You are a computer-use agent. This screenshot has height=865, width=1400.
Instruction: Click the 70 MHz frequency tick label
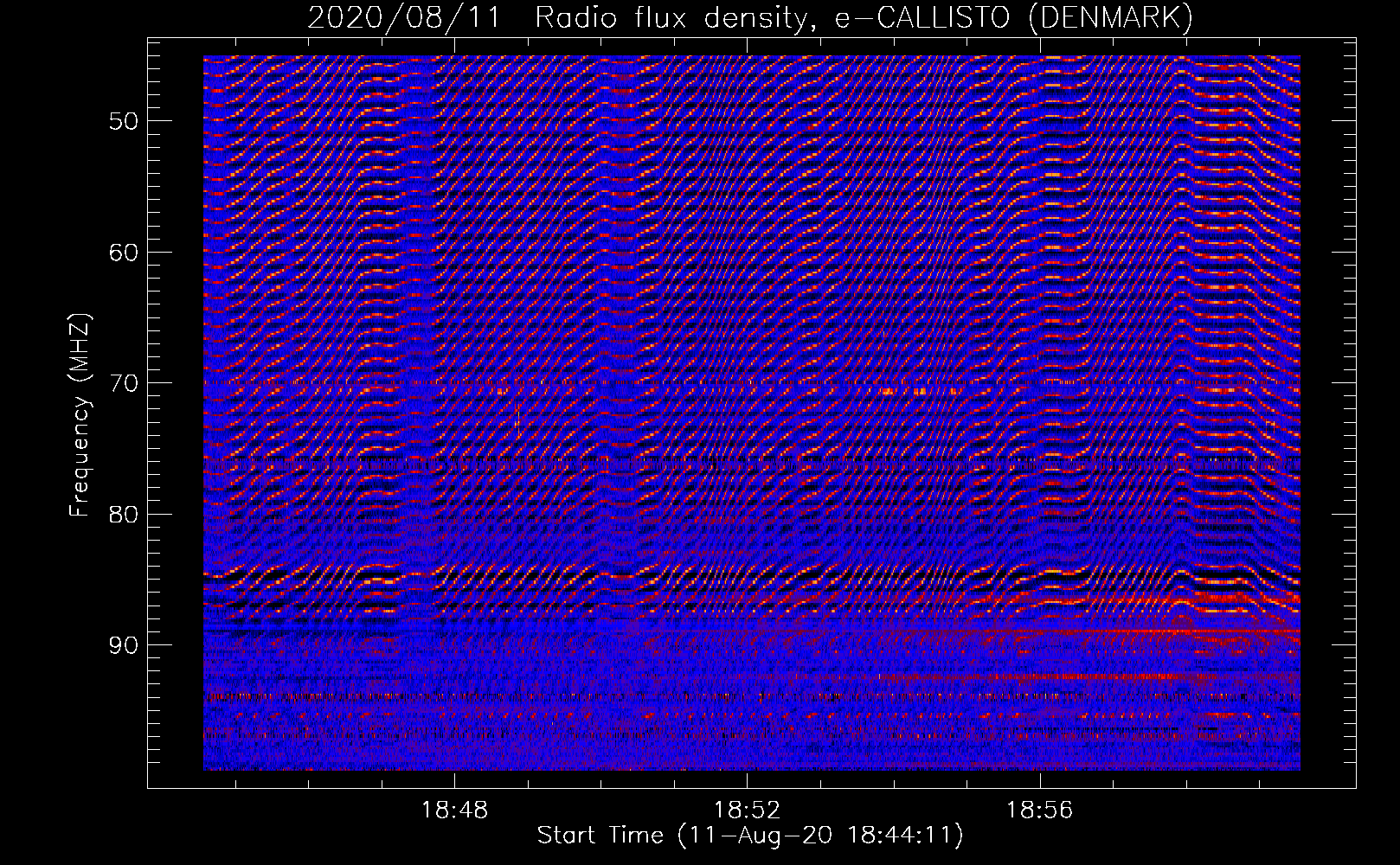pos(124,383)
